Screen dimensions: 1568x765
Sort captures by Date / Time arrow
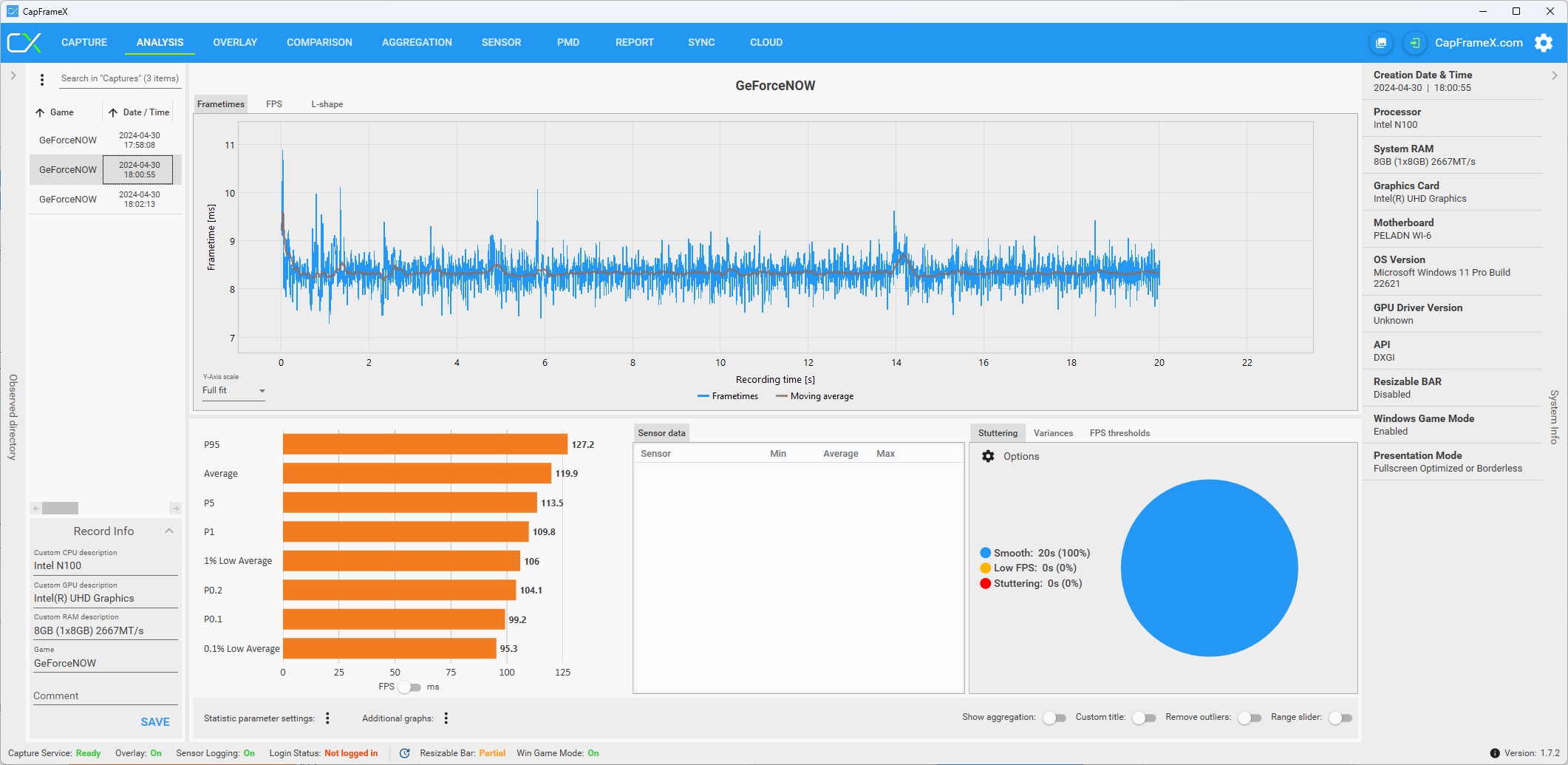pyautogui.click(x=113, y=112)
